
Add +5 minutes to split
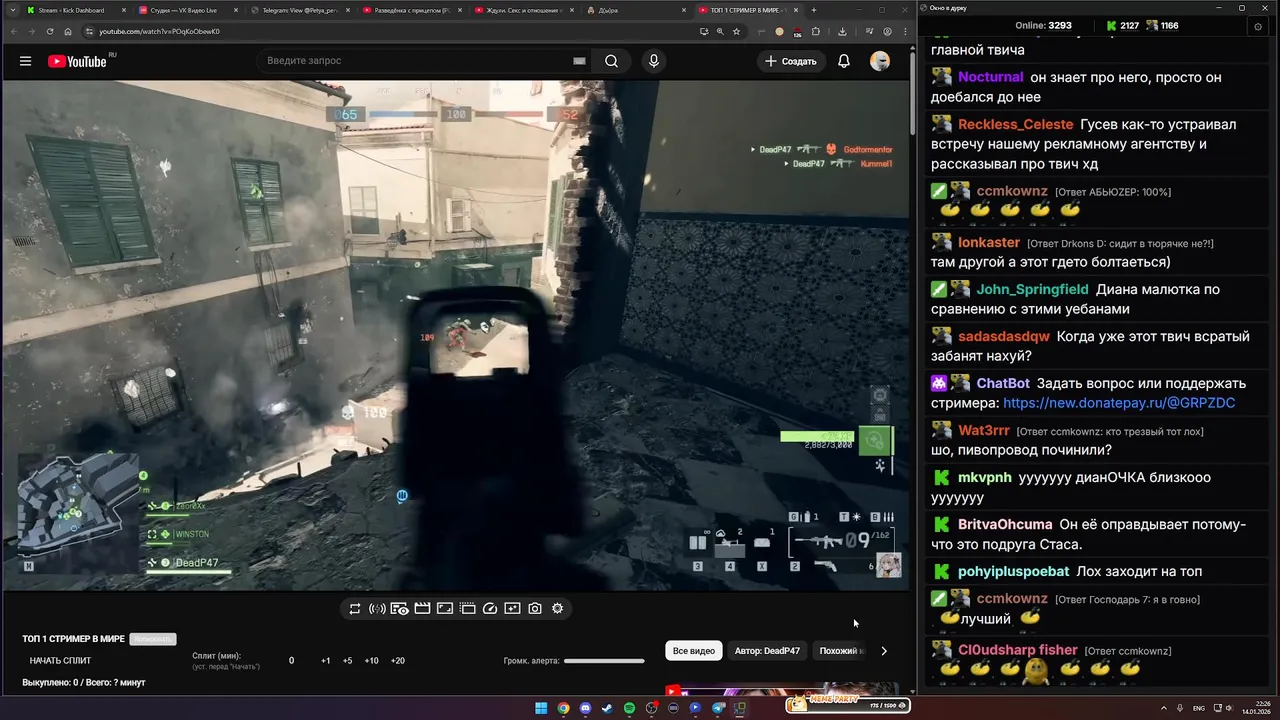coord(347,661)
